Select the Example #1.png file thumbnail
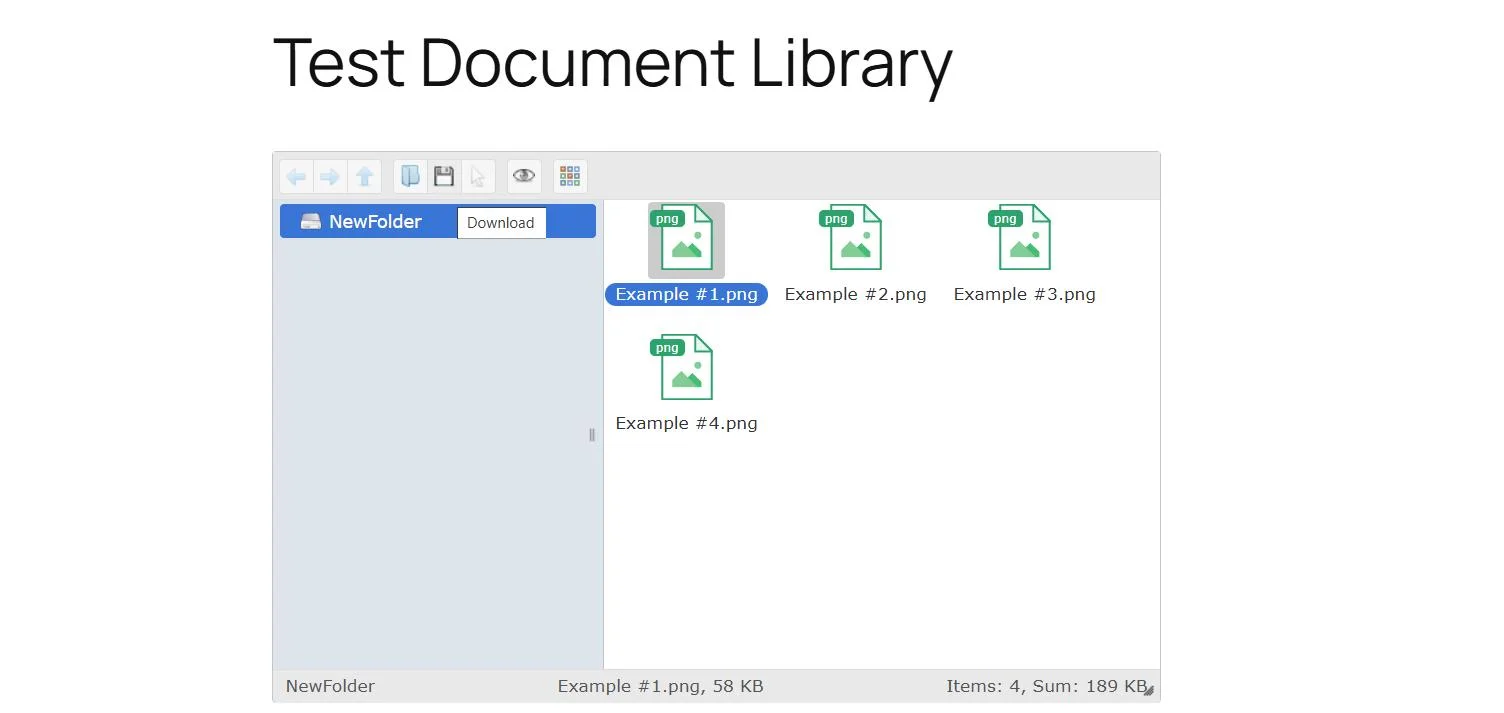1504x713 pixels. click(x=686, y=240)
